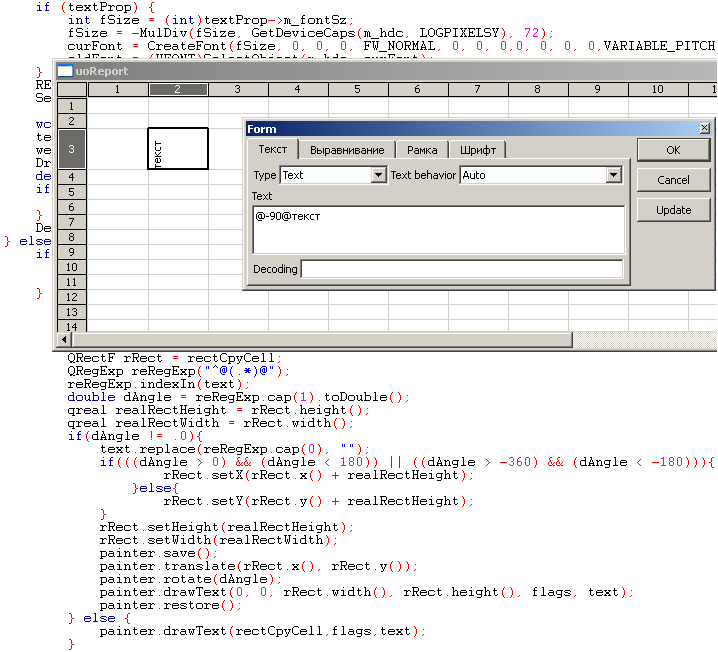This screenshot has width=718, height=652.
Task: Click into the Decoding input field
Action: [461, 269]
